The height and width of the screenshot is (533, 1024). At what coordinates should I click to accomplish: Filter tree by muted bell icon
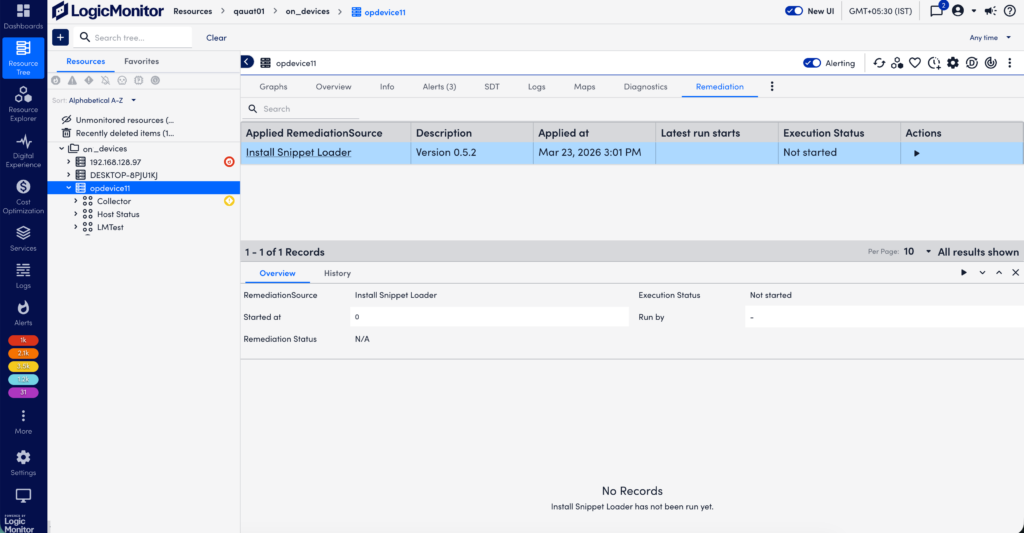tap(105, 80)
